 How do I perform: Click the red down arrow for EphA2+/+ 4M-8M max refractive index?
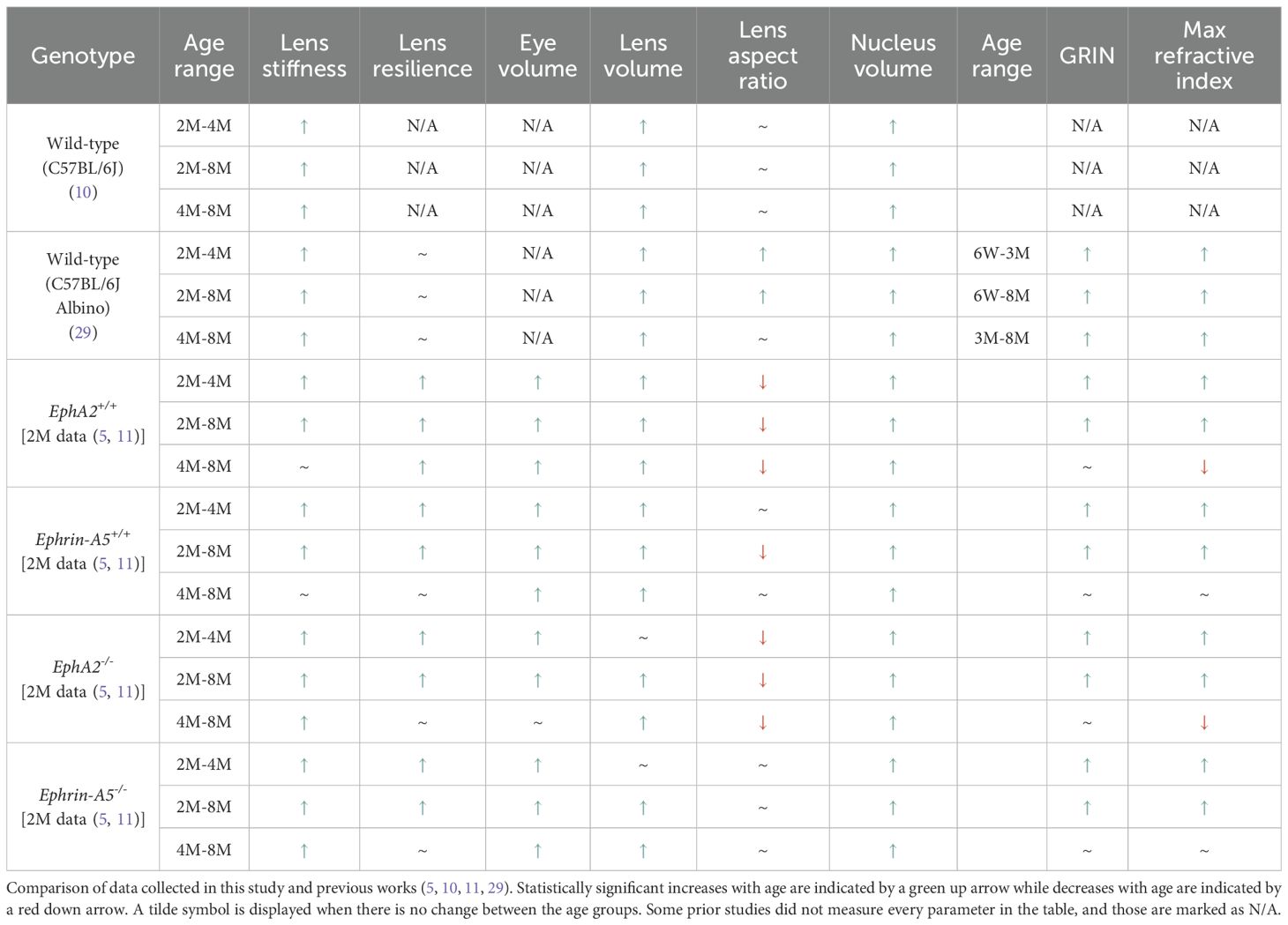click(x=1204, y=467)
